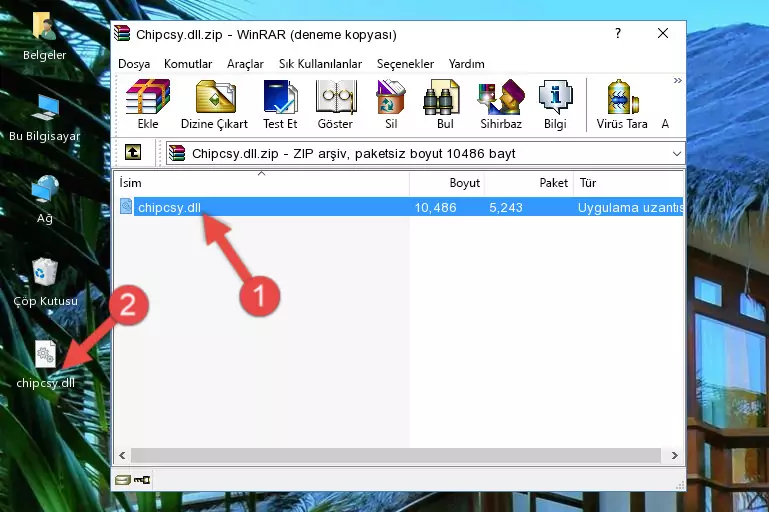
Task: Expand hidden toolbar buttons chevron
Action: click(677, 80)
